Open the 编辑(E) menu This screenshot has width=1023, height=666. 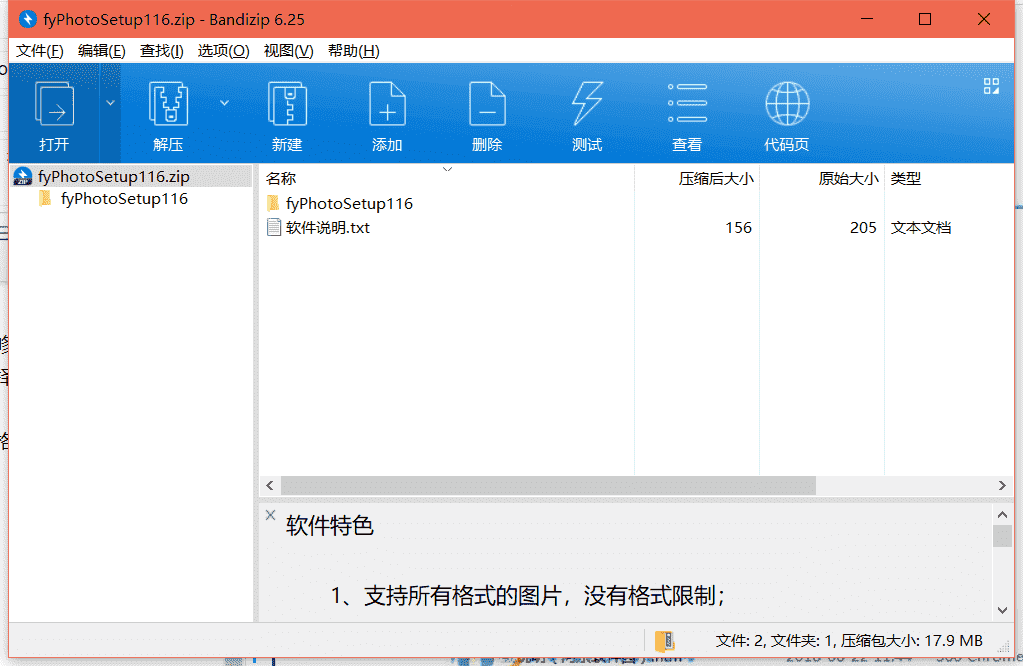click(x=102, y=51)
